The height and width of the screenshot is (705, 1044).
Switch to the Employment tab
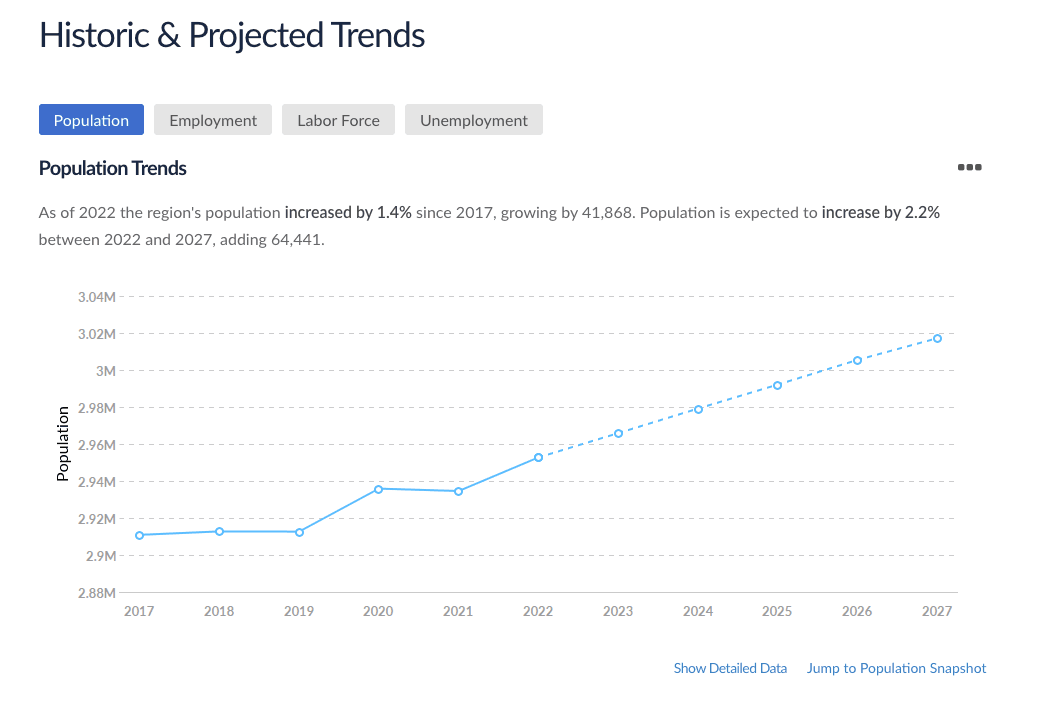click(x=213, y=120)
